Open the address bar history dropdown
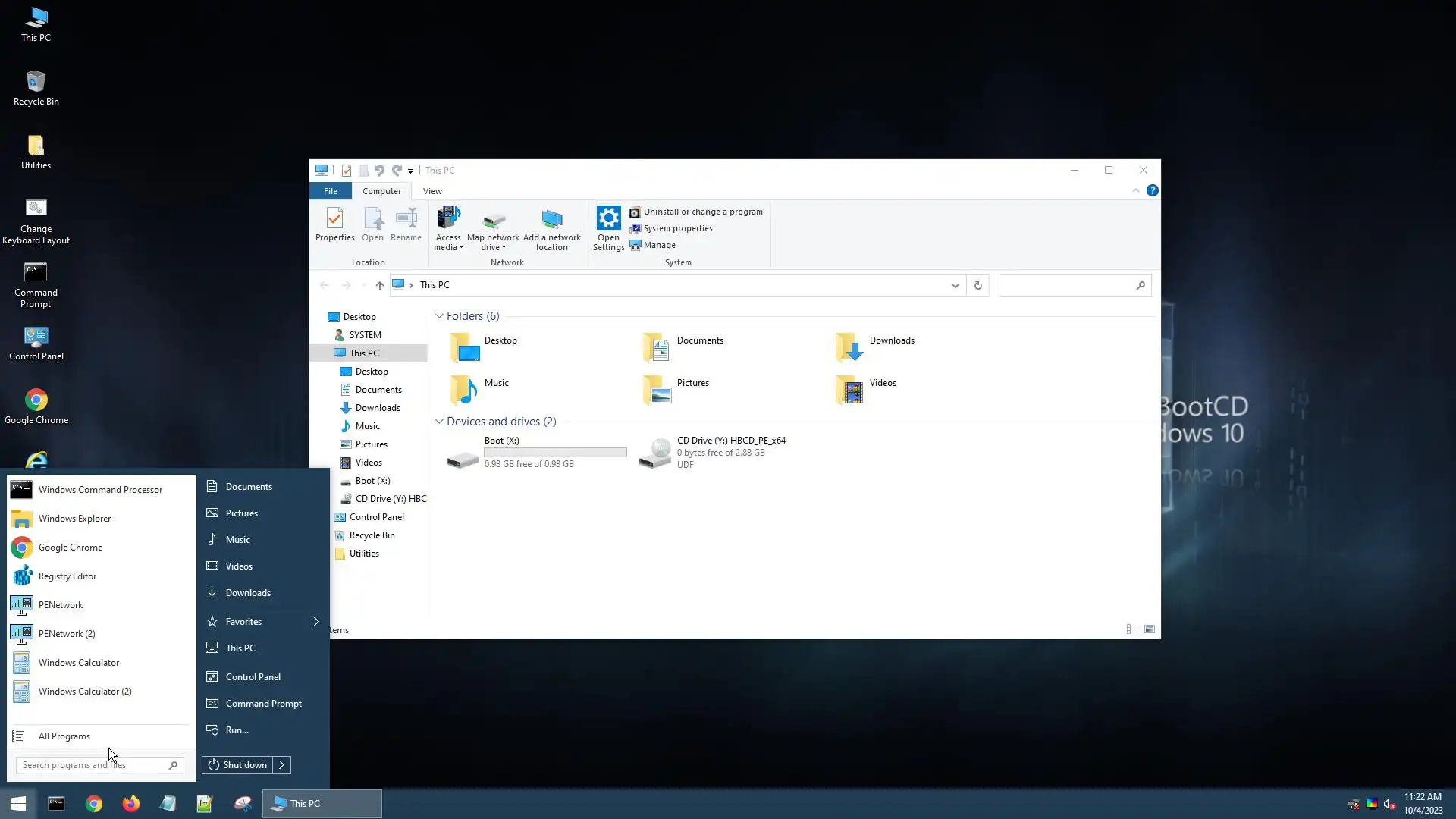This screenshot has width=1456, height=819. (x=955, y=286)
